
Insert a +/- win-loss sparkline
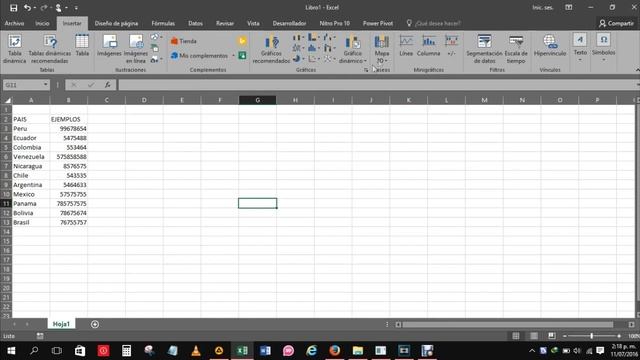(x=451, y=46)
